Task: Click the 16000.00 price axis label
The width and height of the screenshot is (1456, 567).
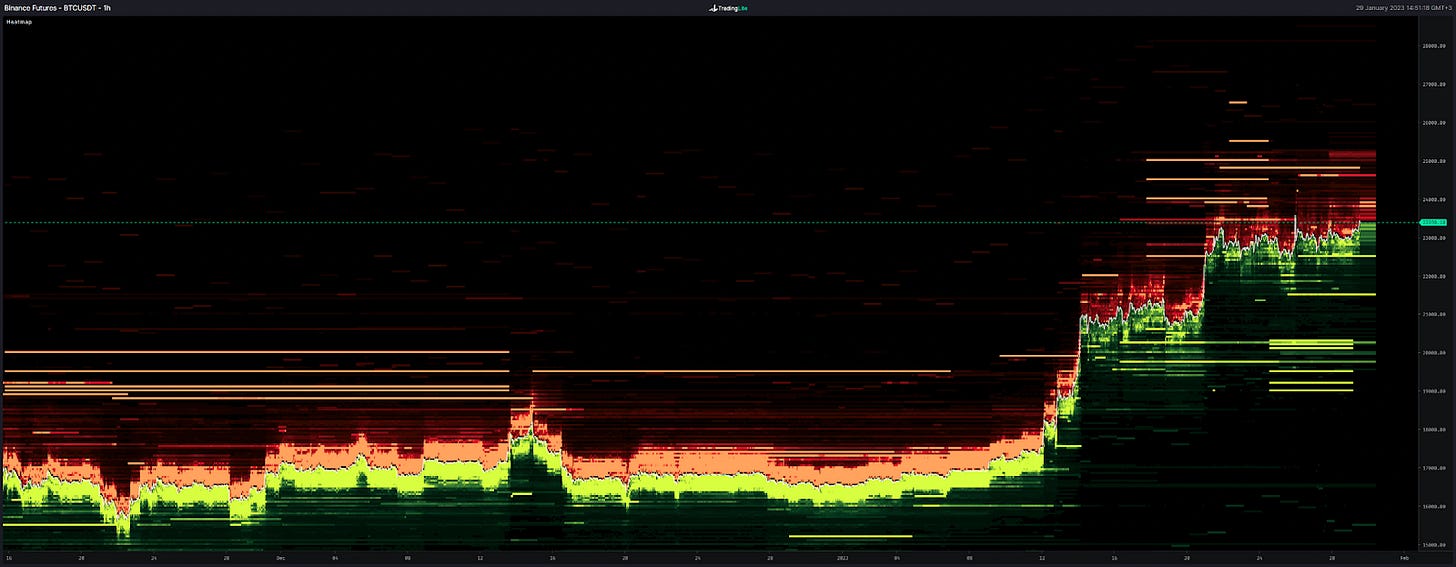Action: tap(1435, 507)
